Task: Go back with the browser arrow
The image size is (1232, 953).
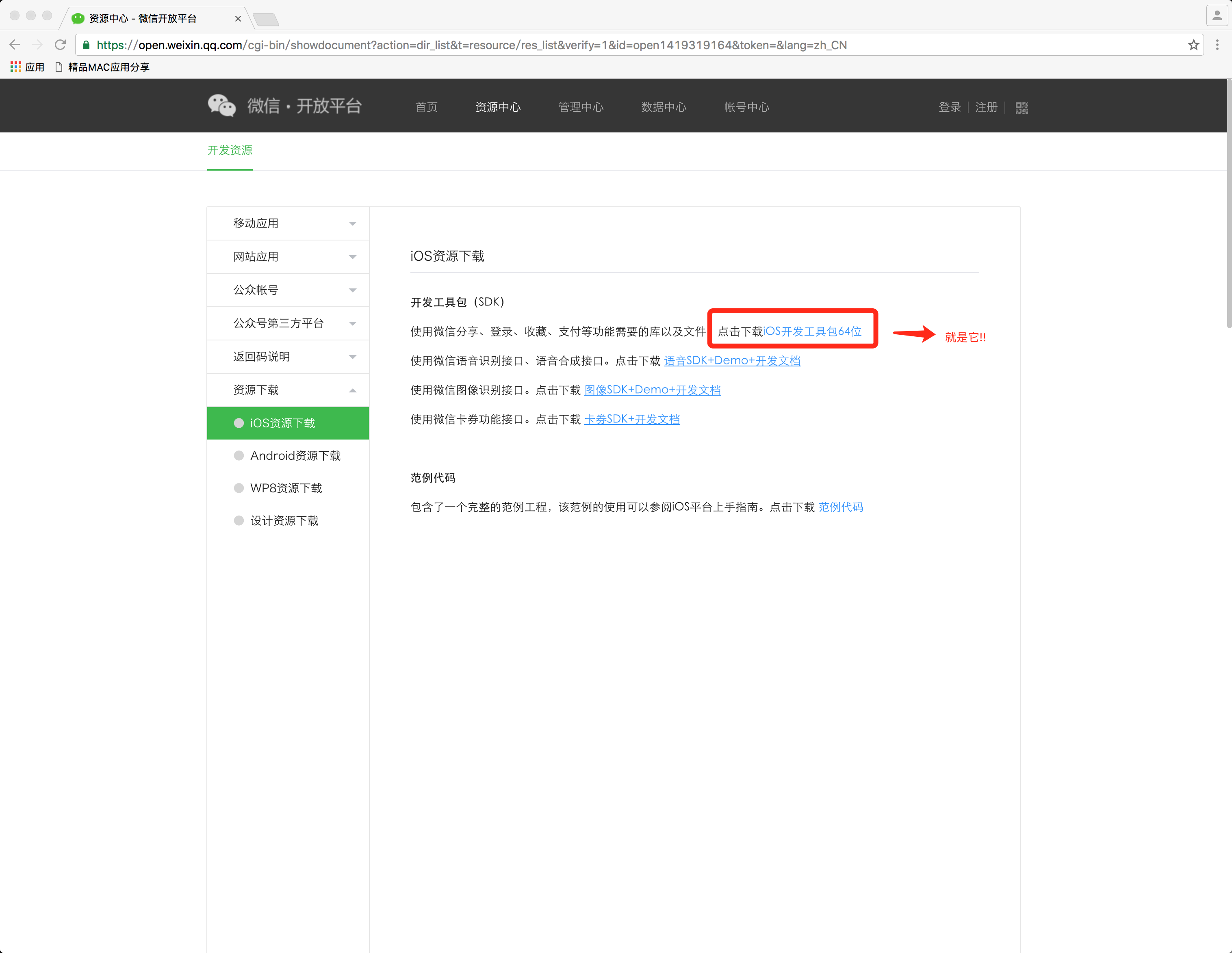Action: pyautogui.click(x=15, y=45)
